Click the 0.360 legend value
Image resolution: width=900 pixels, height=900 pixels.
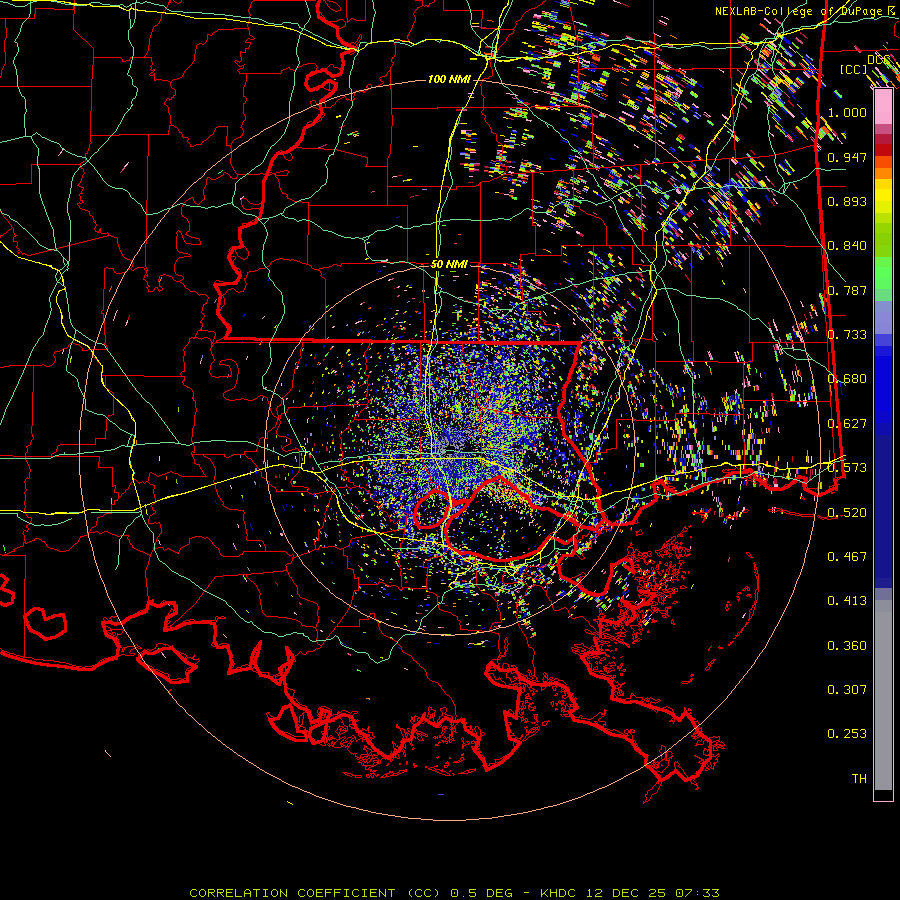pos(847,646)
